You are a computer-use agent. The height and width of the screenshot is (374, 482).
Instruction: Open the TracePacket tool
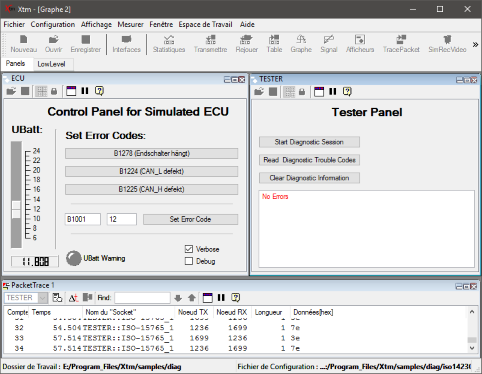coord(401,44)
